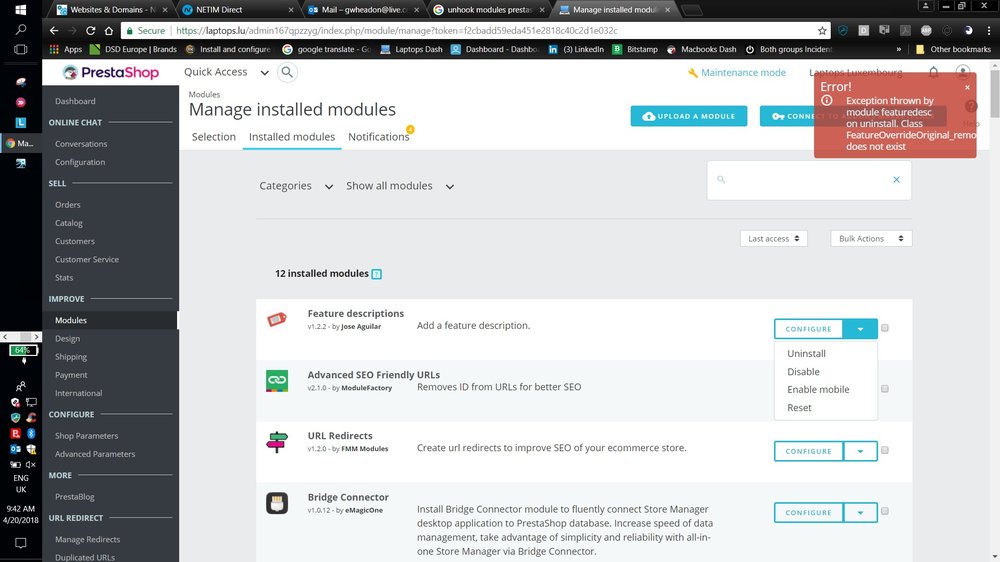Viewport: 1000px width, 562px height.
Task: Configure the URL Redirects module
Action: point(808,452)
